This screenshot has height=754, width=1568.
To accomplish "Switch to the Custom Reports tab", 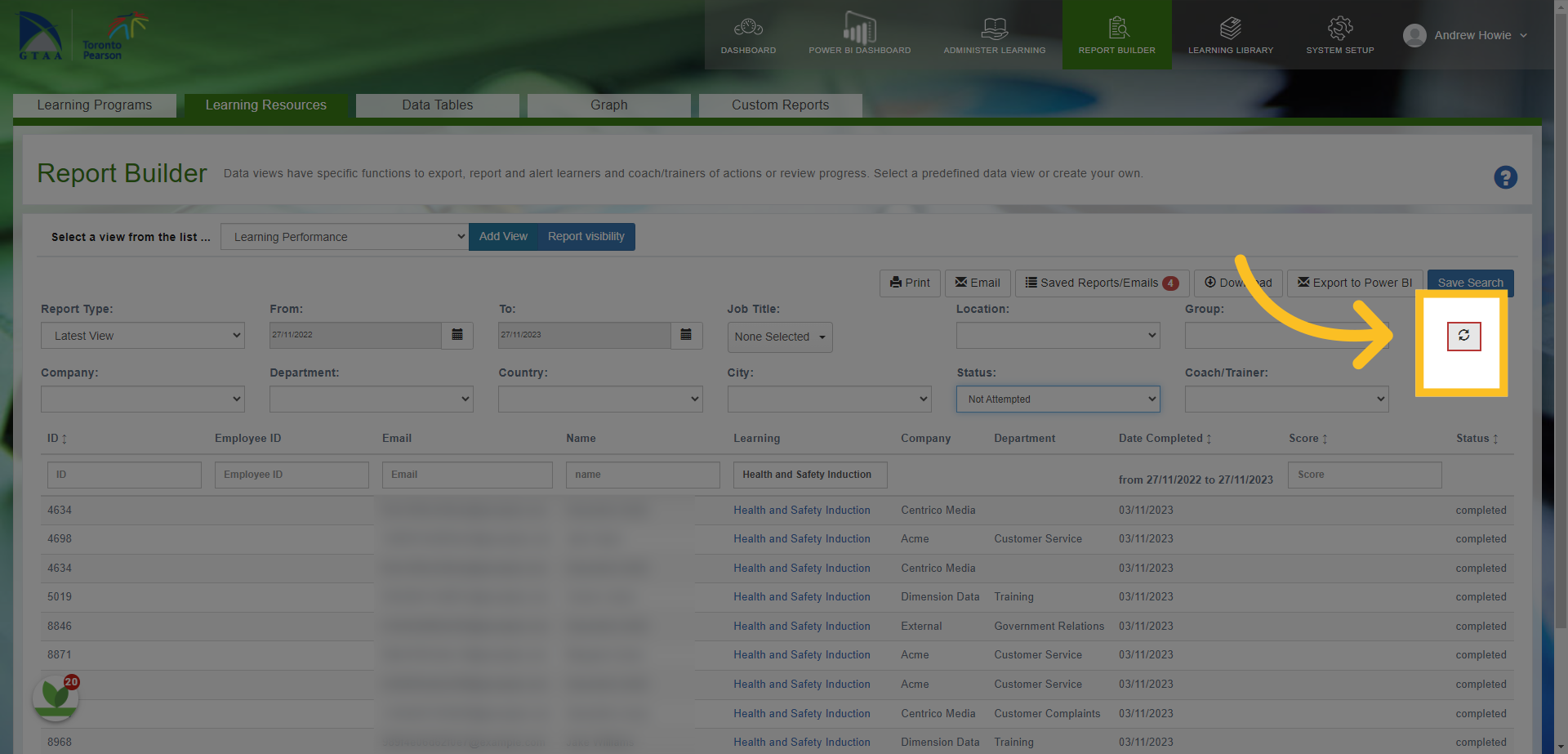I will point(781,105).
